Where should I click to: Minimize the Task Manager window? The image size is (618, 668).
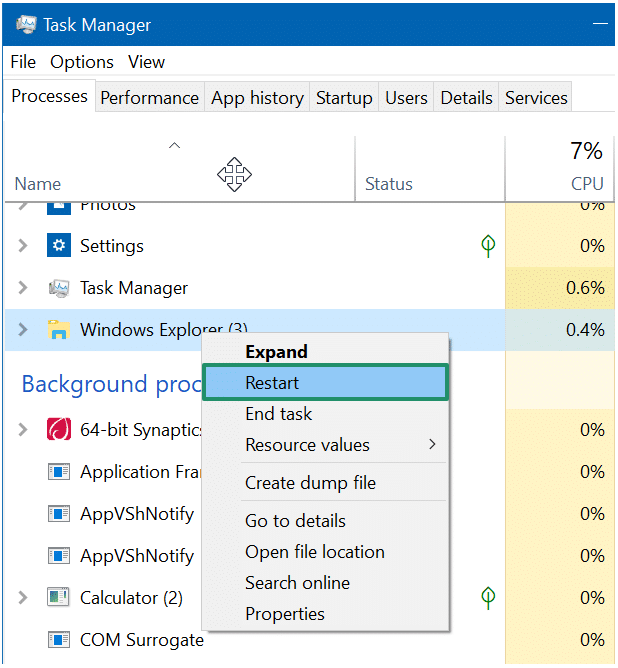[600, 24]
